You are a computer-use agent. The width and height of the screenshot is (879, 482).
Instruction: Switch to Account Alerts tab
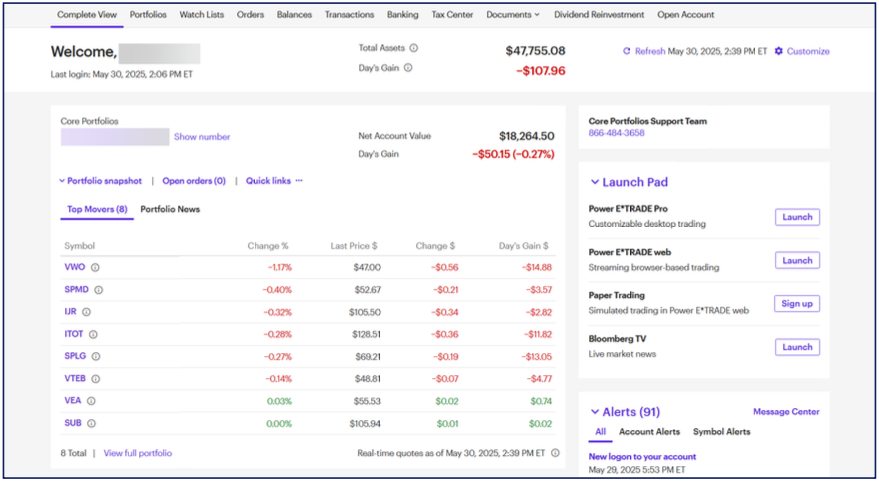point(649,432)
